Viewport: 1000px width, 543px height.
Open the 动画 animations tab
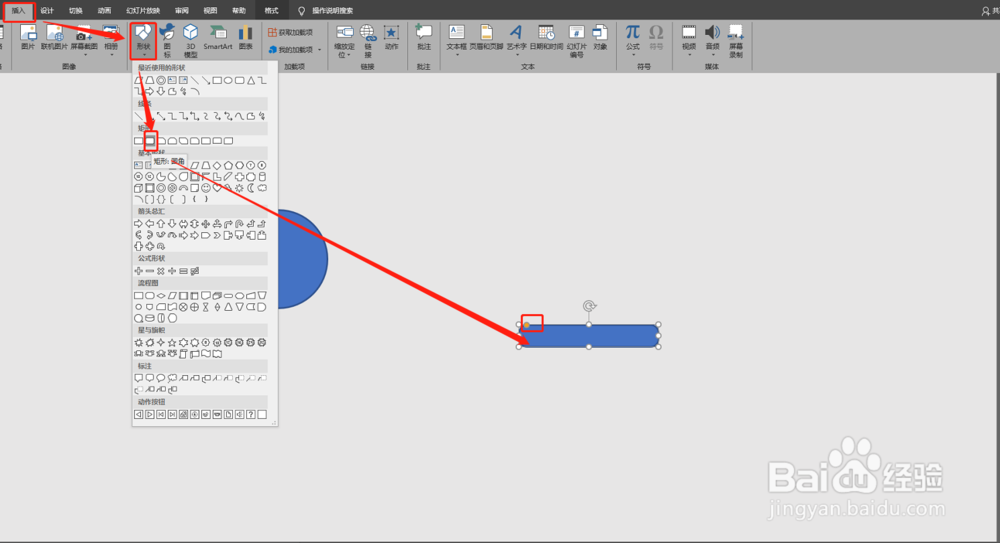104,10
